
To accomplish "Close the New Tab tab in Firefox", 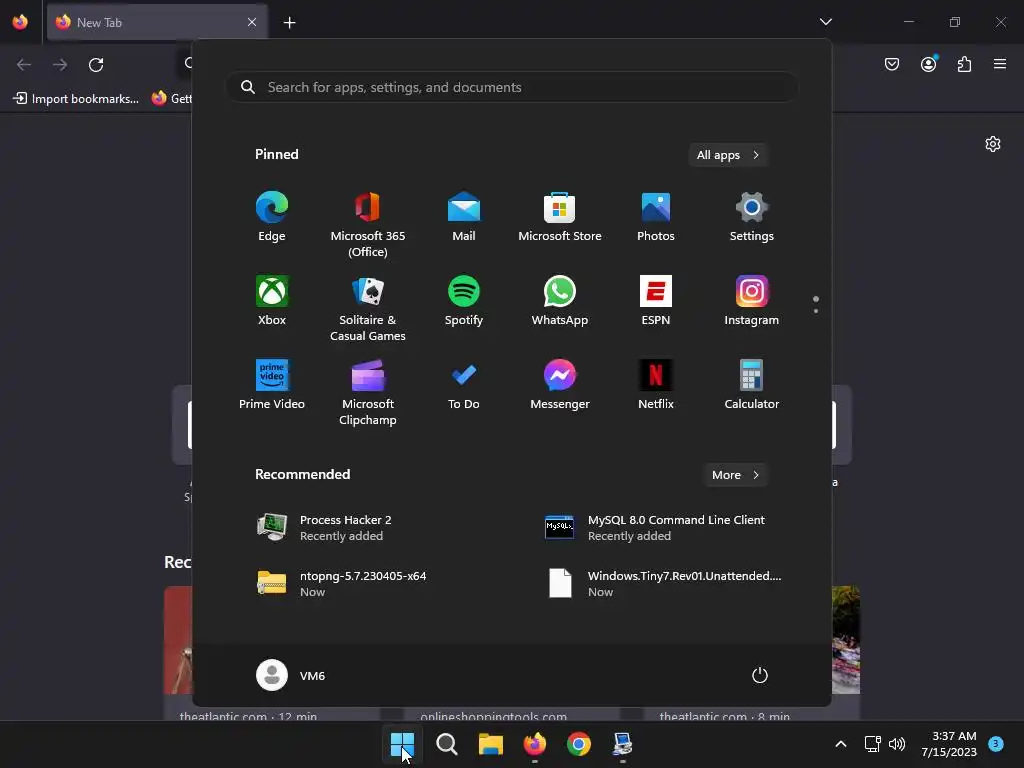I will (x=252, y=22).
